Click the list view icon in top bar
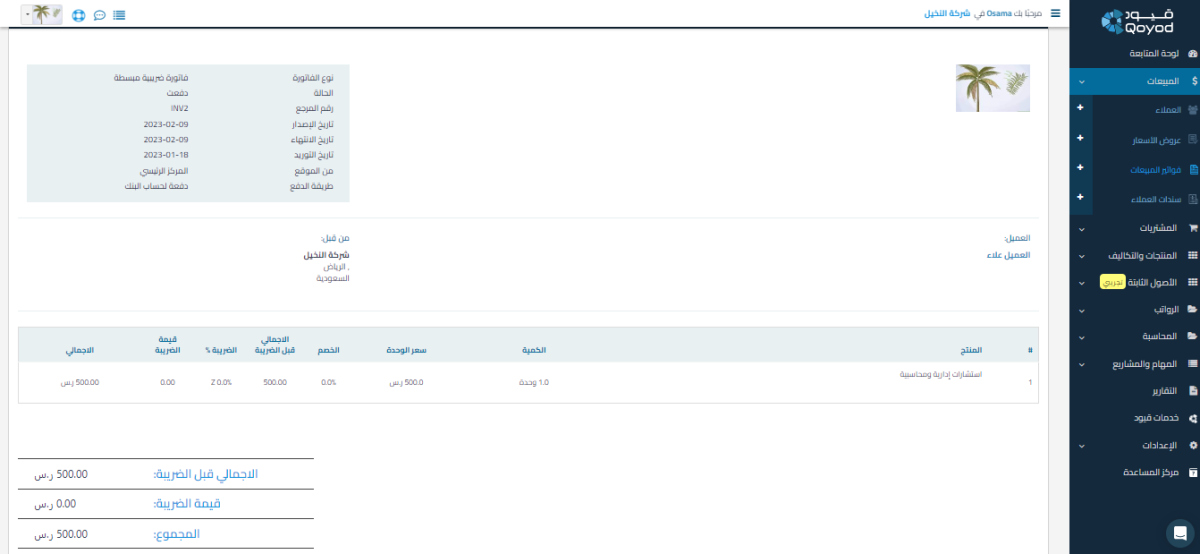The width and height of the screenshot is (1200, 554). pyautogui.click(x=120, y=15)
